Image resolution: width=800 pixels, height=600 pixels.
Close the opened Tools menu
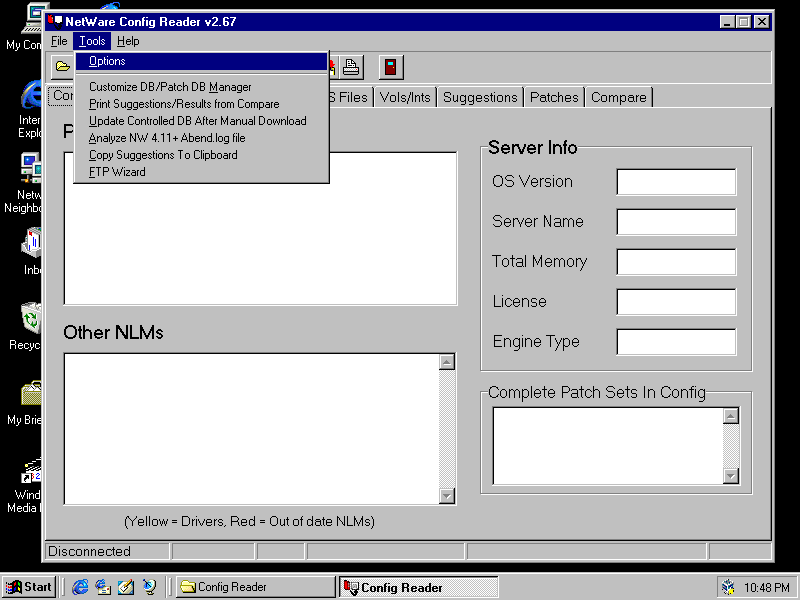point(92,41)
